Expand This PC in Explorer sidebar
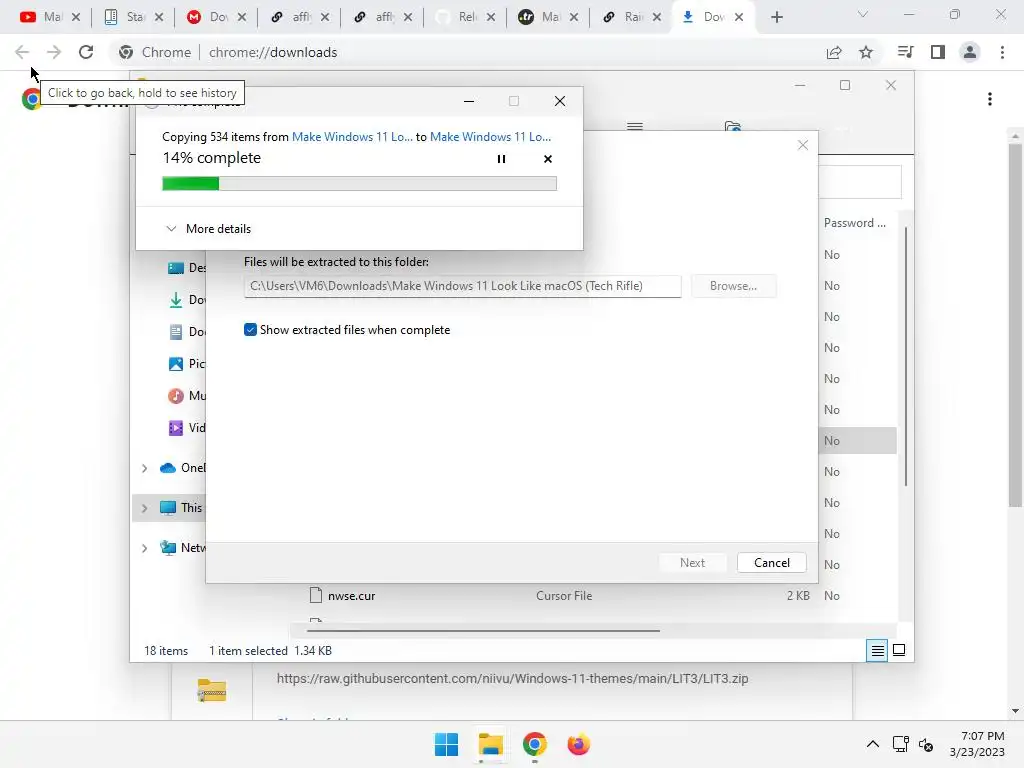Screen dimensions: 1024x768 [144, 508]
